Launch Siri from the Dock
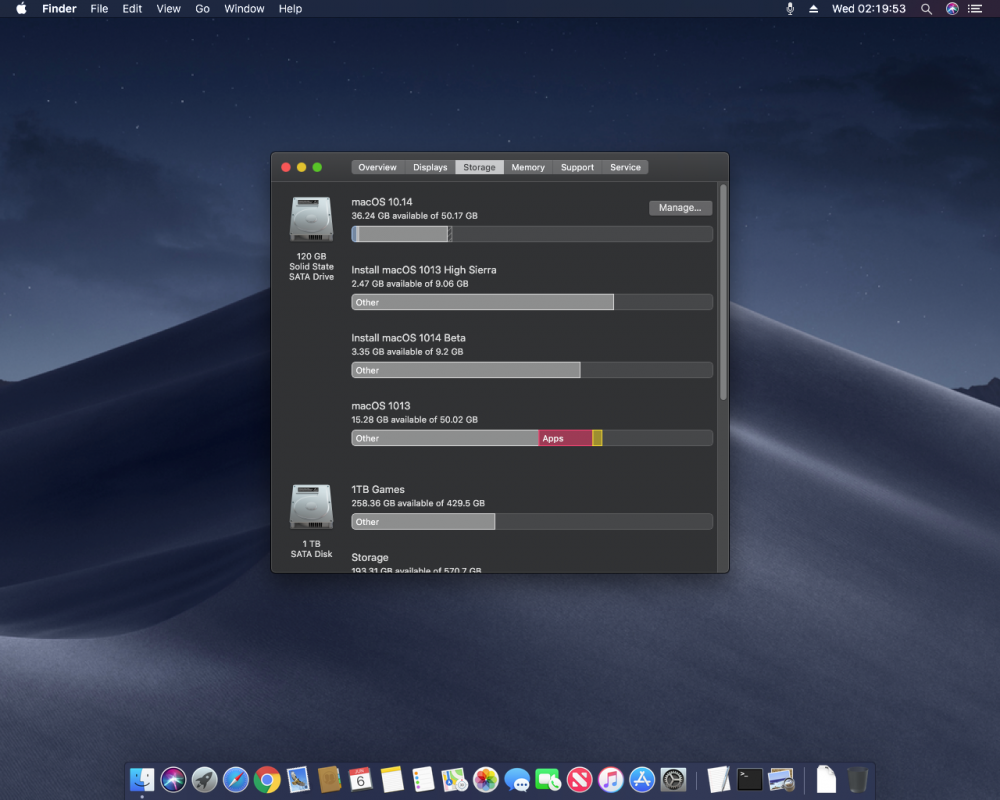The image size is (1000, 800). pyautogui.click(x=173, y=779)
